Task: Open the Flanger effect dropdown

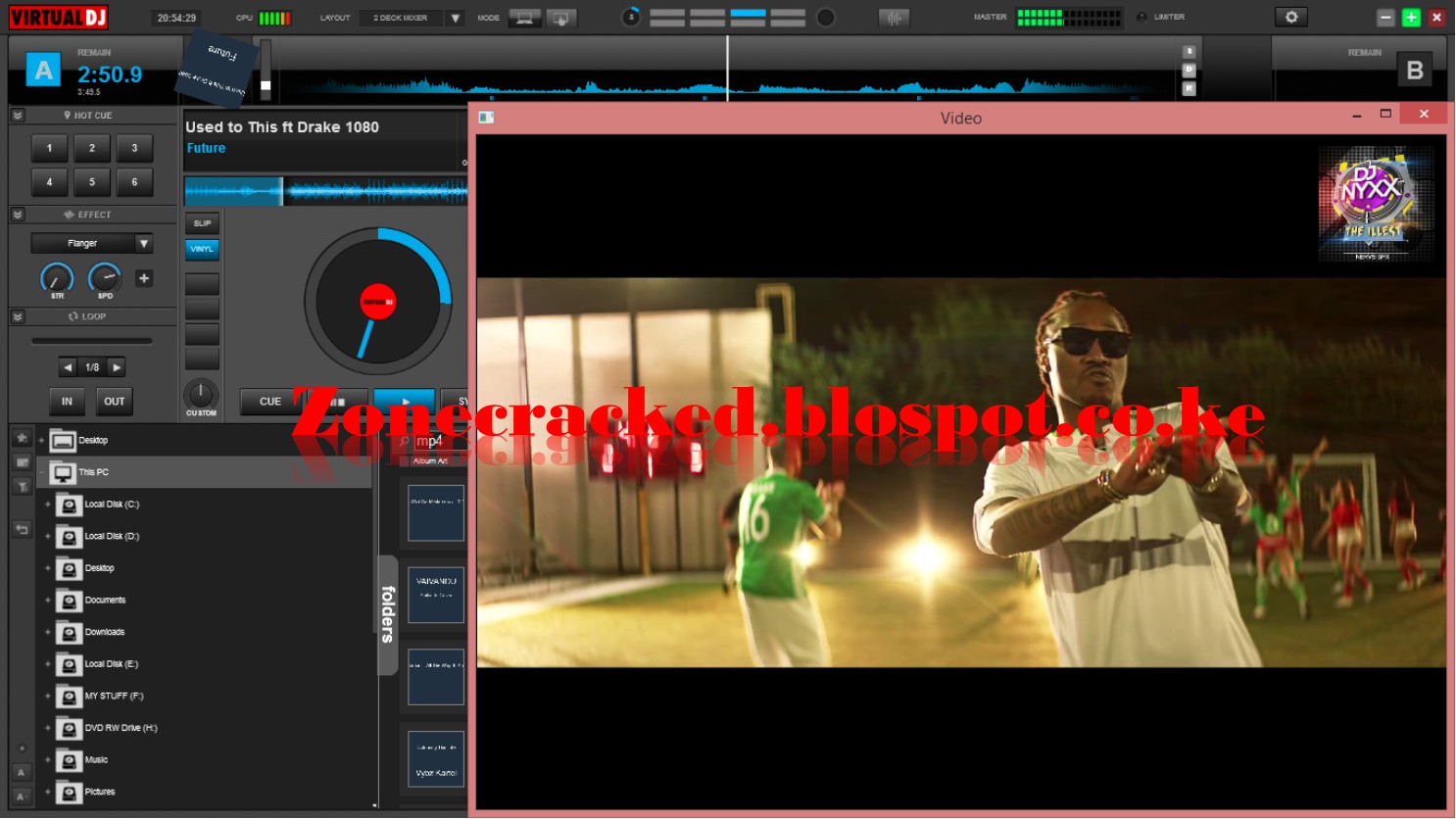Action: tap(92, 243)
